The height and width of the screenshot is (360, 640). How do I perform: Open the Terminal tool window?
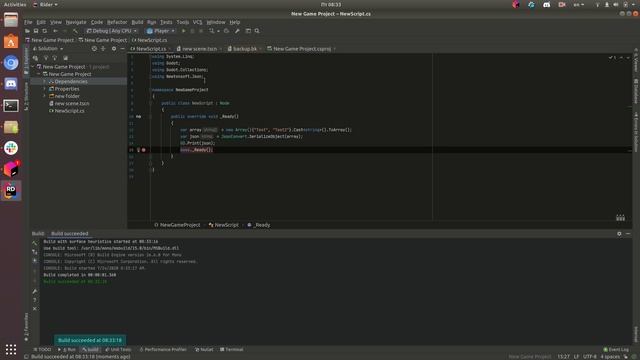(x=232, y=349)
